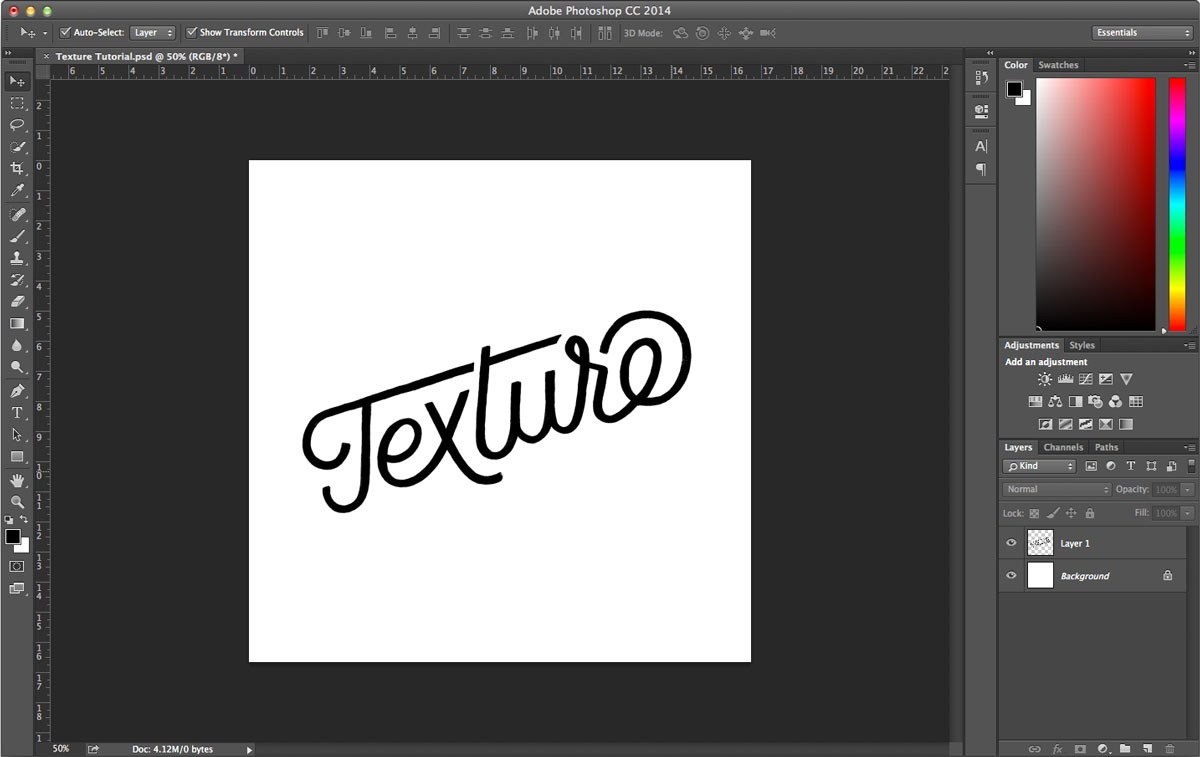Disable Show Transform Controls
This screenshot has width=1200, height=757.
pos(192,32)
